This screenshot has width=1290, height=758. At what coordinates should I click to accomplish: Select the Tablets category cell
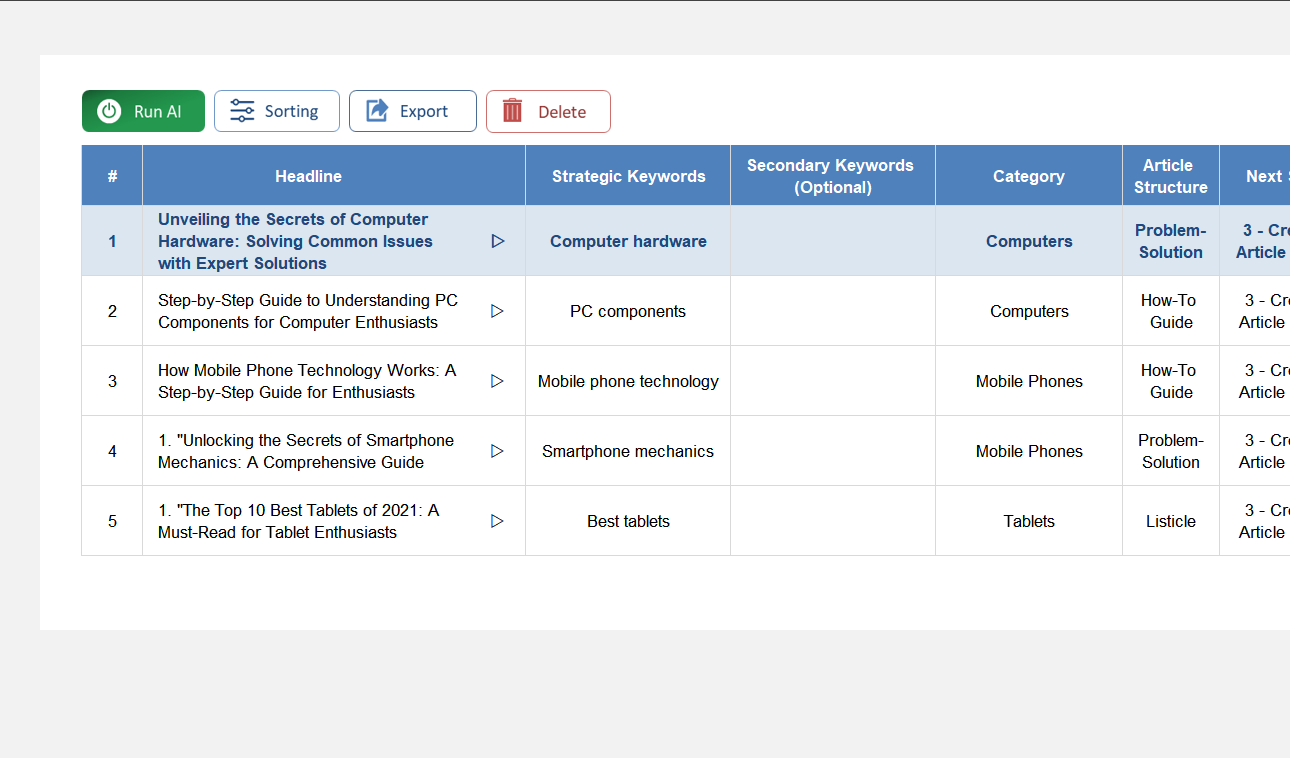1028,521
